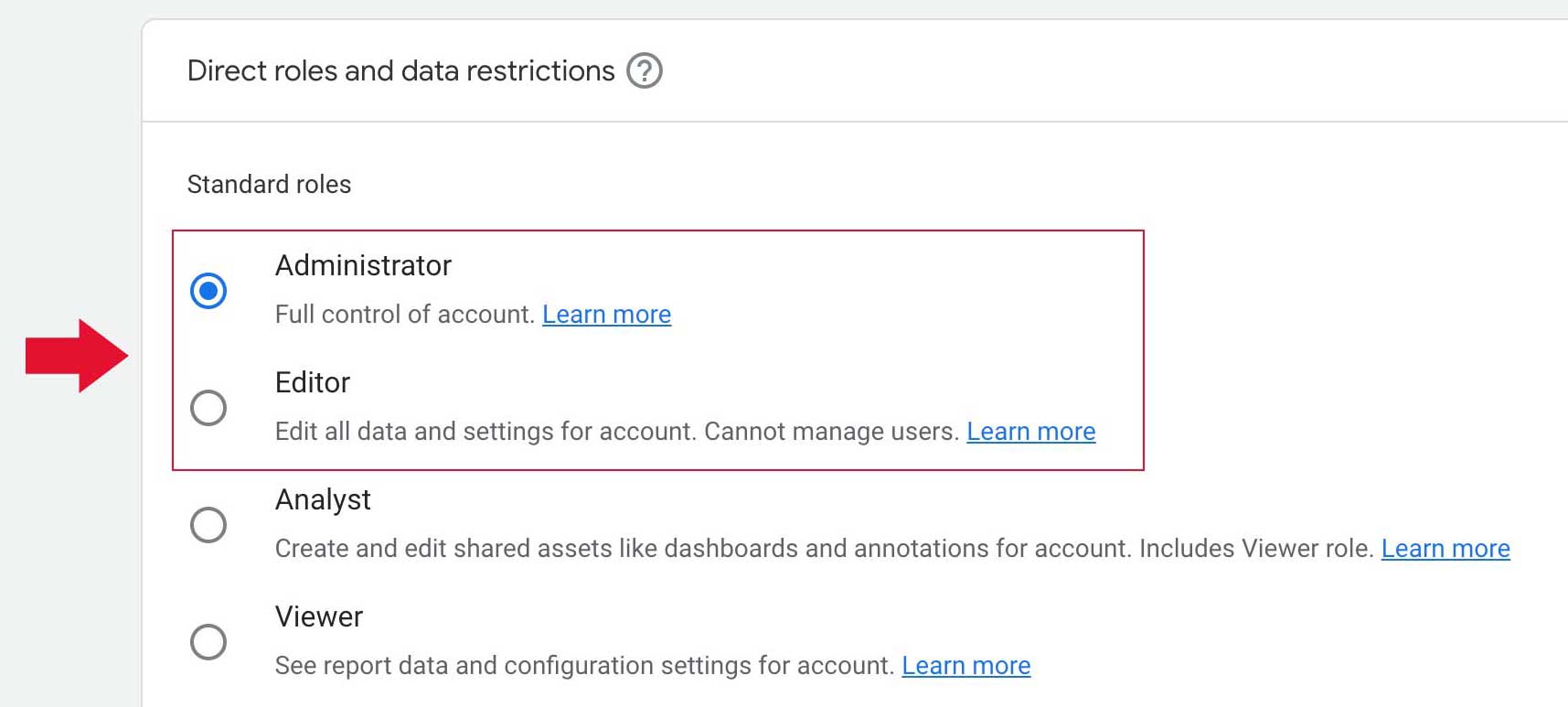Click the Analyst role label

[323, 500]
